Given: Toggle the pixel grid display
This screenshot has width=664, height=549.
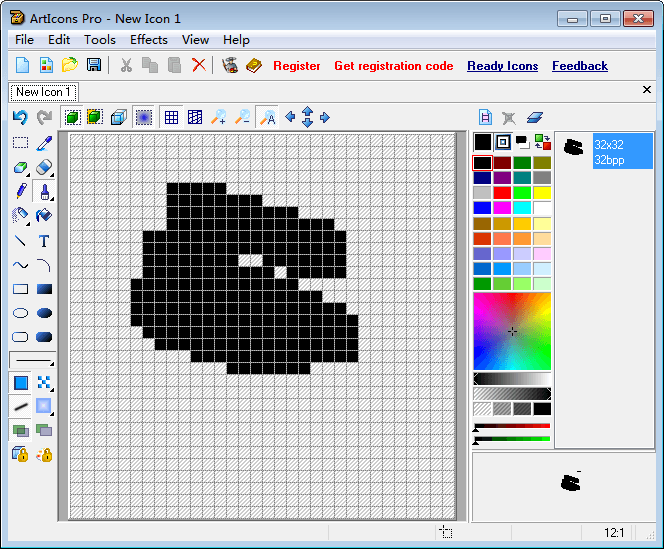Looking at the screenshot, I should coord(171,118).
